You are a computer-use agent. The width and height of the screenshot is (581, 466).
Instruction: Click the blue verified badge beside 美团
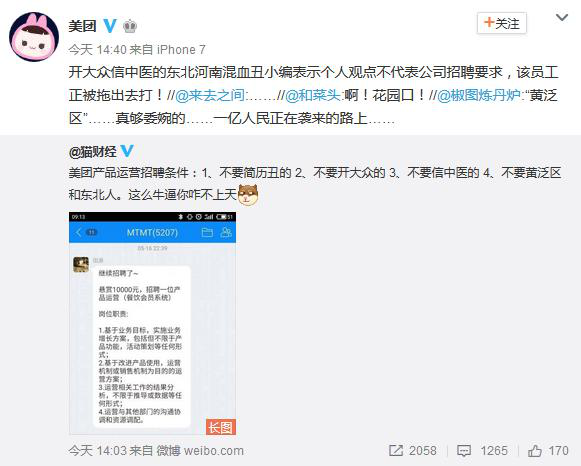coord(110,26)
